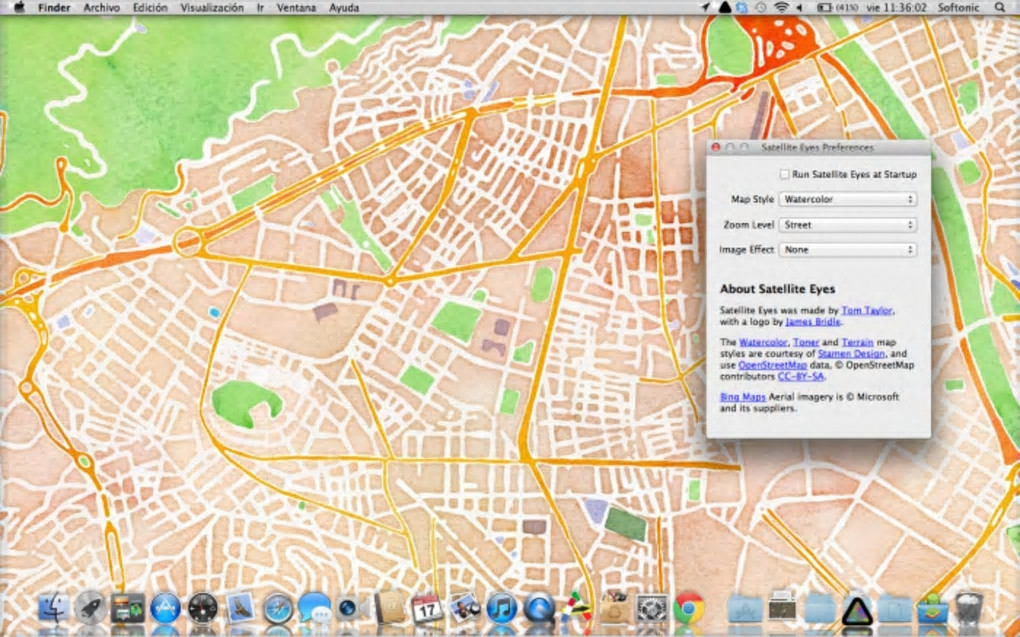Open Finder from the Dock
The image size is (1020, 637).
pyautogui.click(x=53, y=607)
